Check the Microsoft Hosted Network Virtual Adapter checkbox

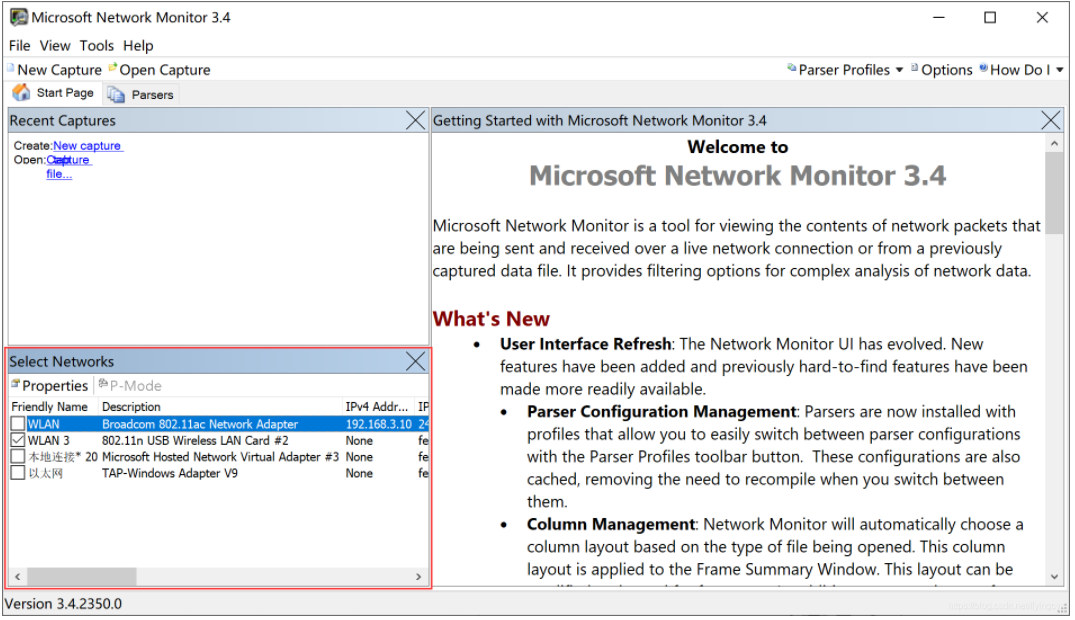coord(19,457)
